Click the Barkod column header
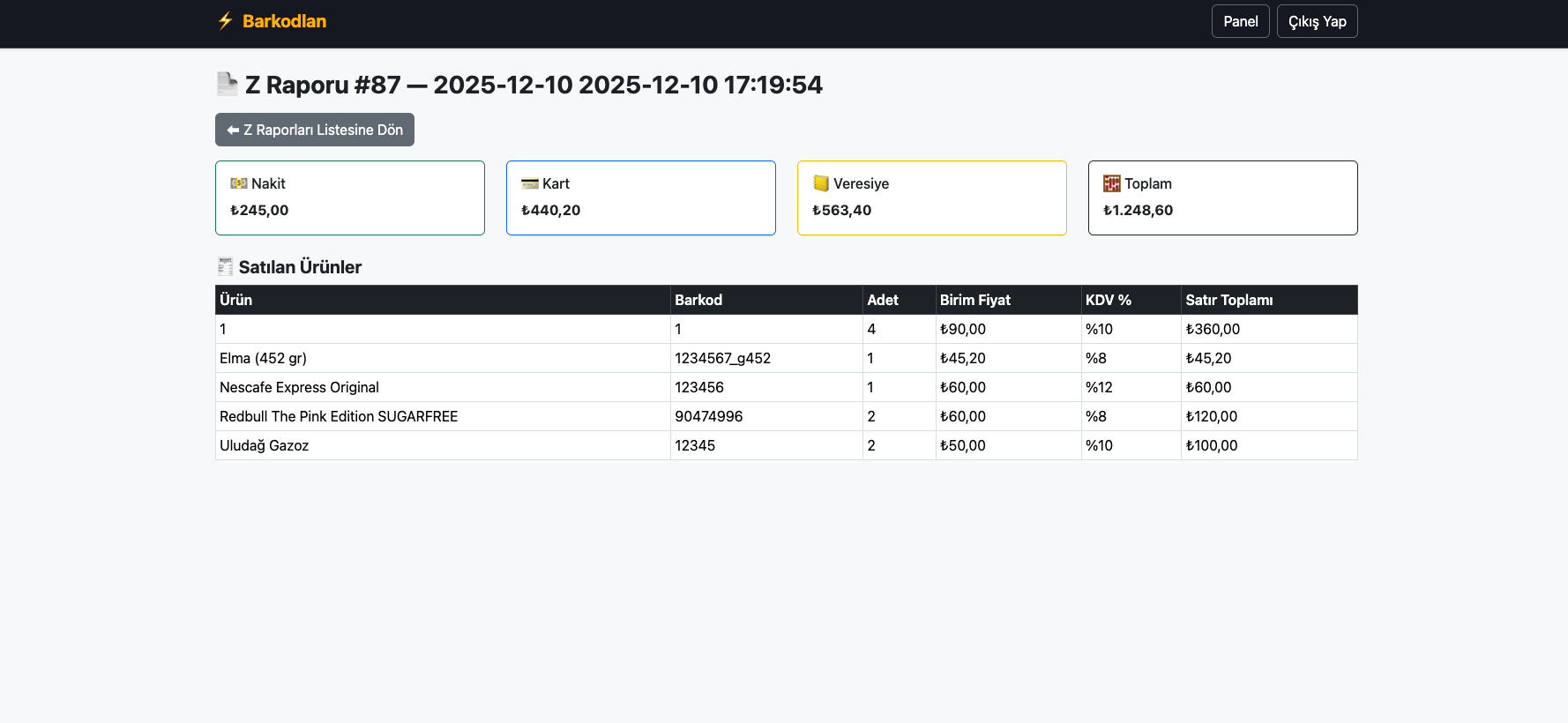 (x=698, y=300)
